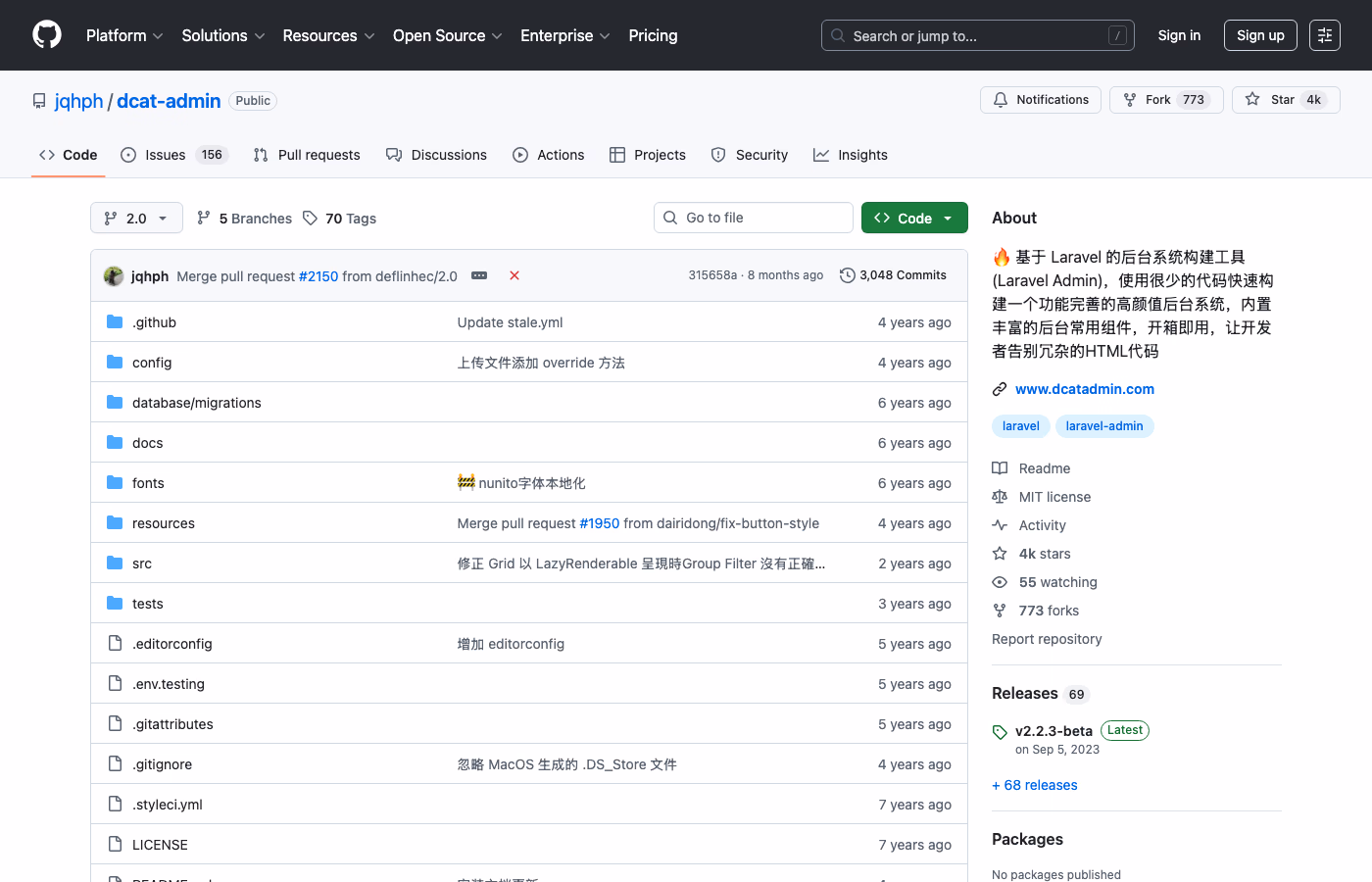Click the MIT license scales icon
The height and width of the screenshot is (882, 1372).
1001,496
